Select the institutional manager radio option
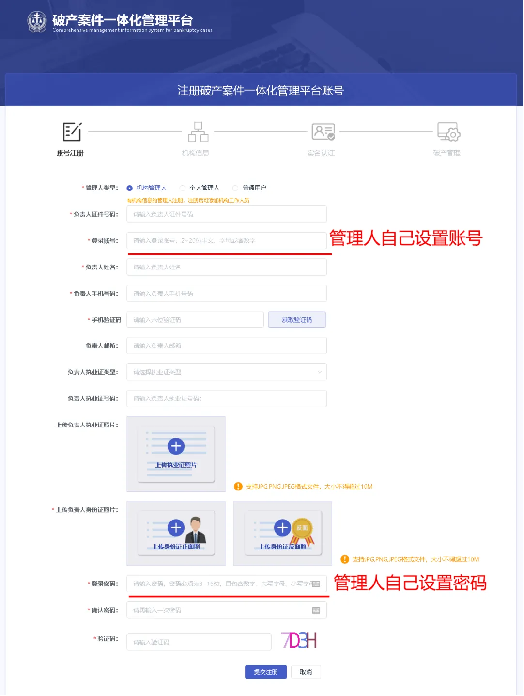The height and width of the screenshot is (696, 524). 130,188
